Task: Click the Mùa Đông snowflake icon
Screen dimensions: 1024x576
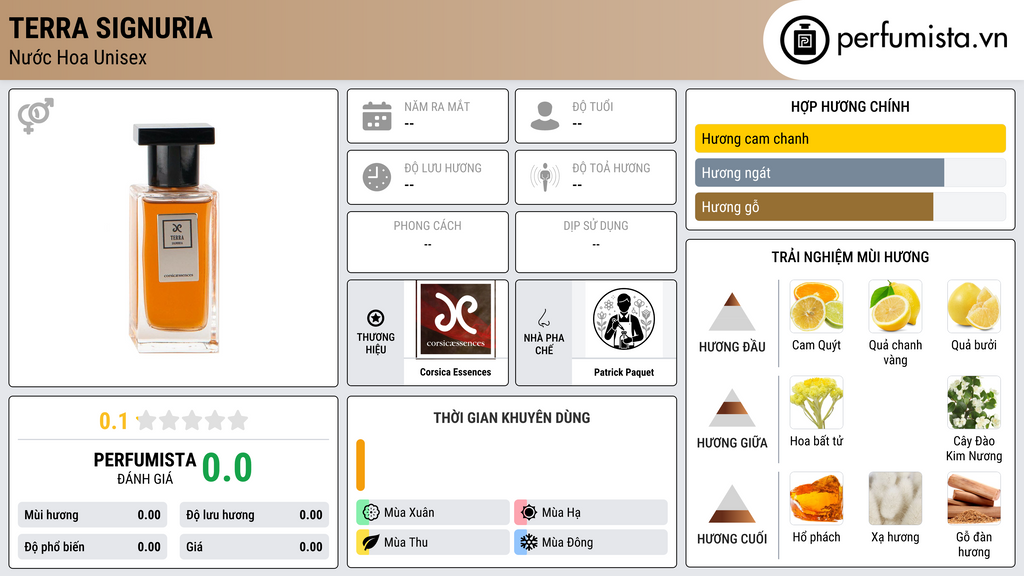Action: tap(529, 542)
